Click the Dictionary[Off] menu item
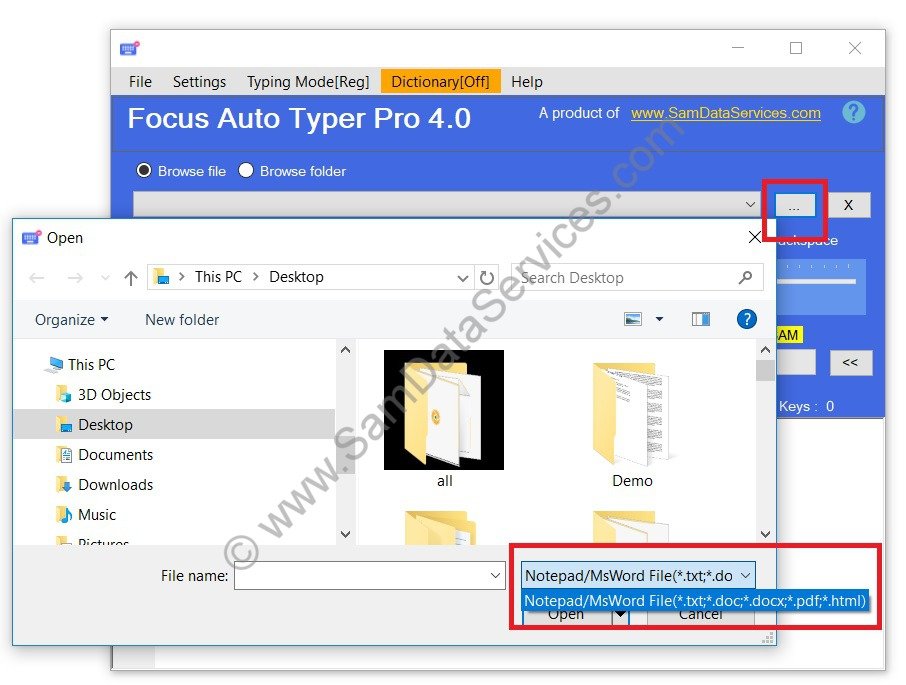Screen dimensions: 906x685 (x=441, y=81)
